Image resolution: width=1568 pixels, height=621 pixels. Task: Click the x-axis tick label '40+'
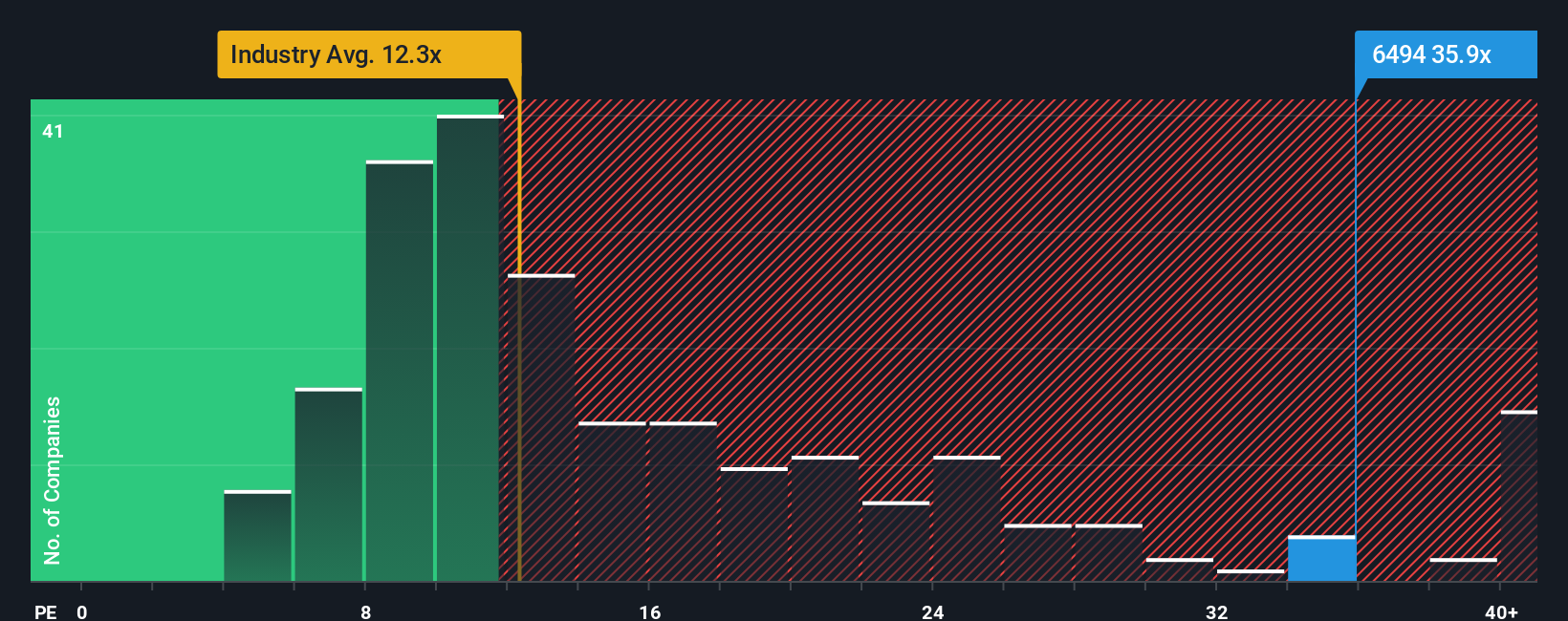point(1502,612)
